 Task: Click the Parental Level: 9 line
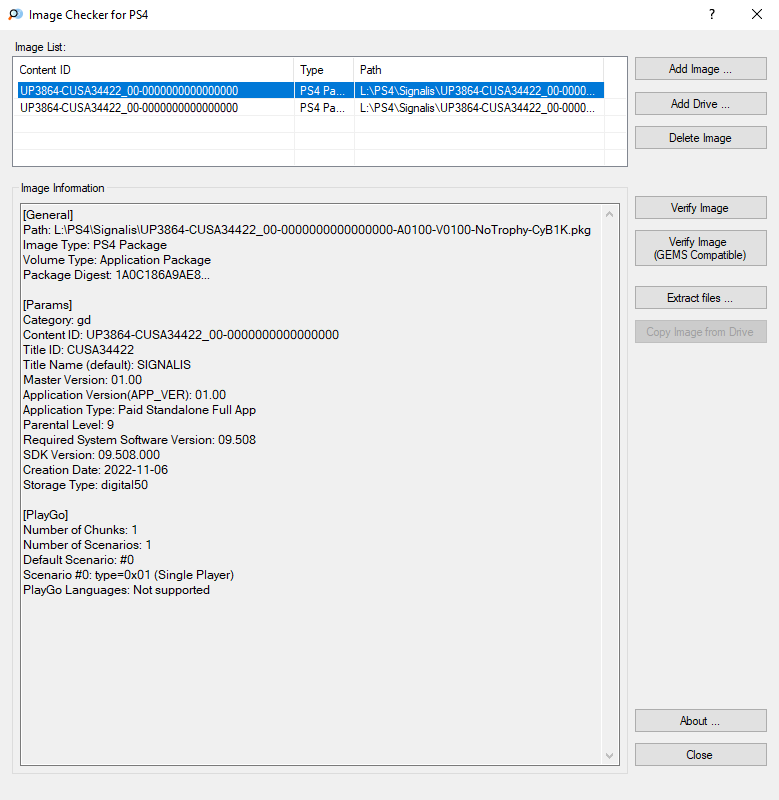point(68,425)
